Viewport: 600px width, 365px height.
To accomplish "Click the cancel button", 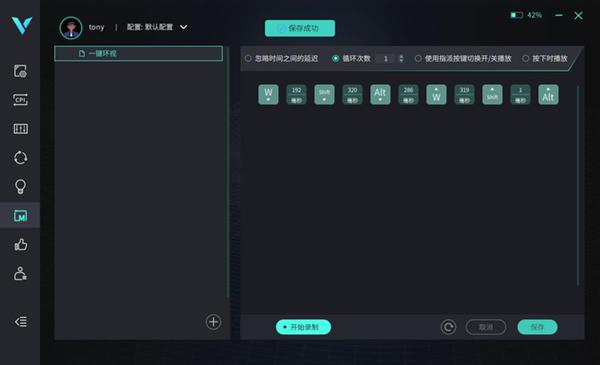I will 486,327.
